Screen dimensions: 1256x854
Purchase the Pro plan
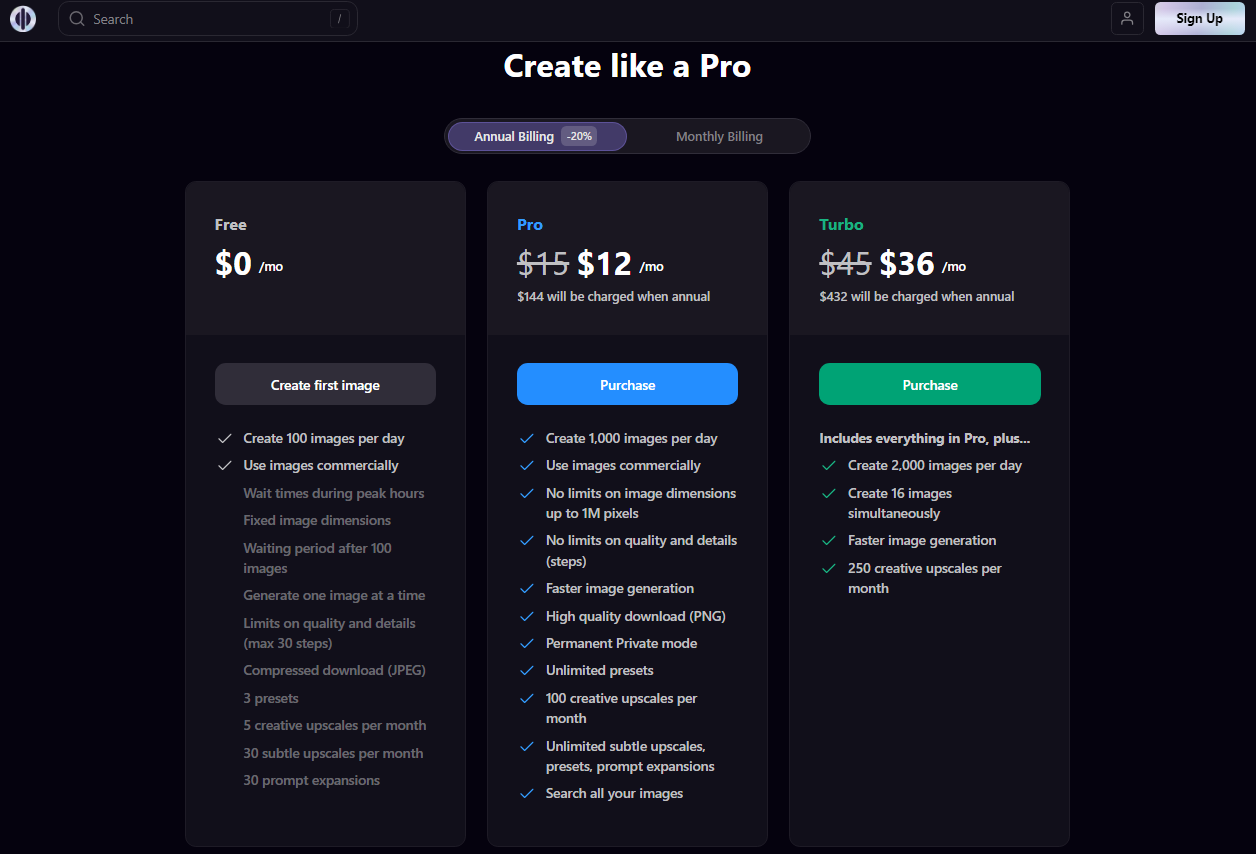click(x=627, y=385)
